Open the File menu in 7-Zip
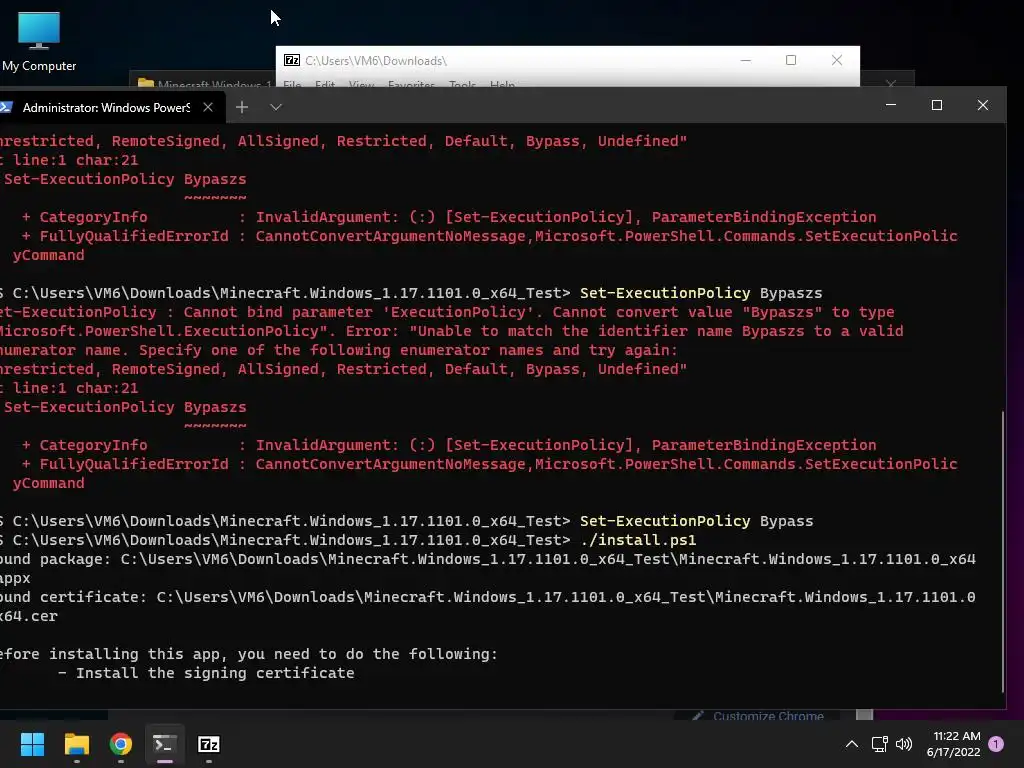This screenshot has height=768, width=1024. coord(292,84)
